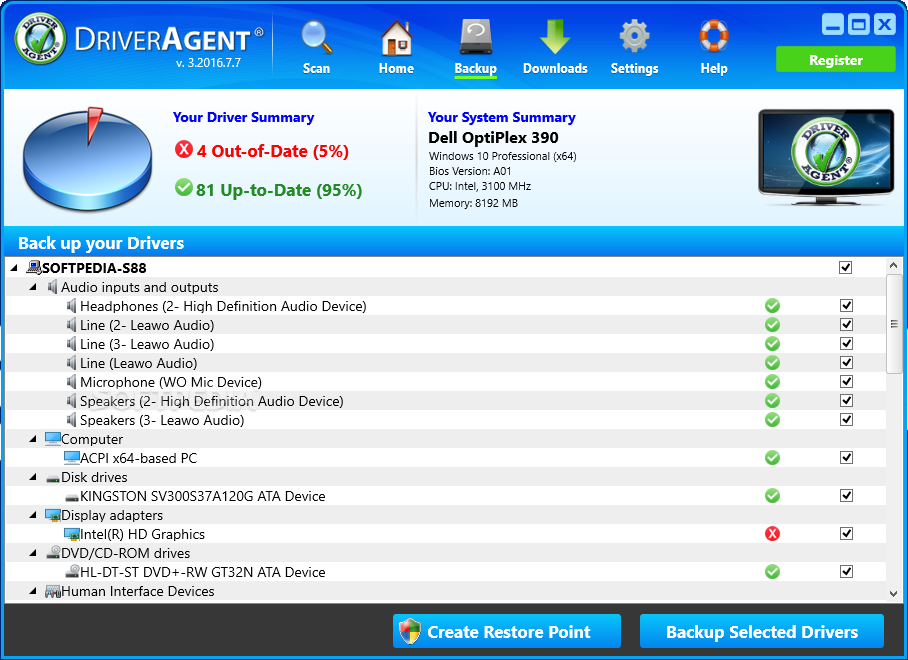Uncheck the Intel(R) HD Graphics checkbox

coord(846,534)
